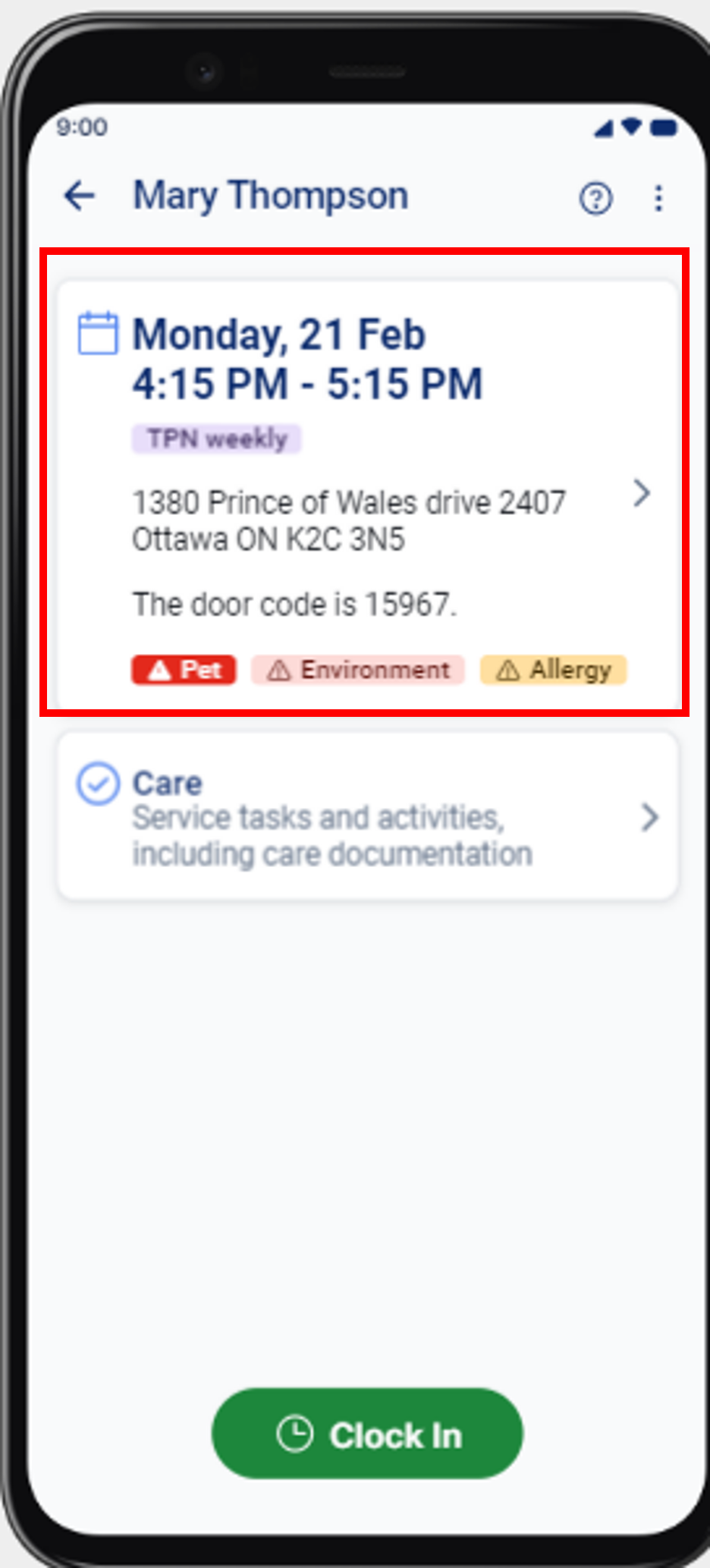
Task: Tap the battery indicator in the status bar
Action: (663, 127)
